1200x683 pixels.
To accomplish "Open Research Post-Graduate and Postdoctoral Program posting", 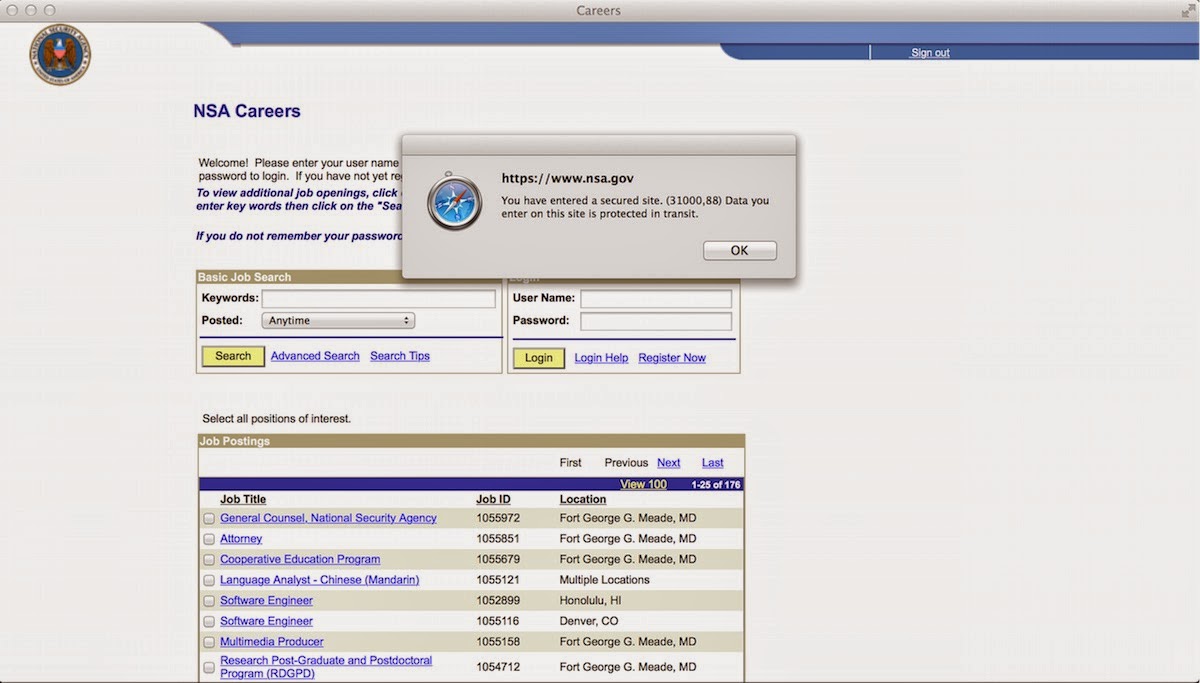I will (326, 667).
